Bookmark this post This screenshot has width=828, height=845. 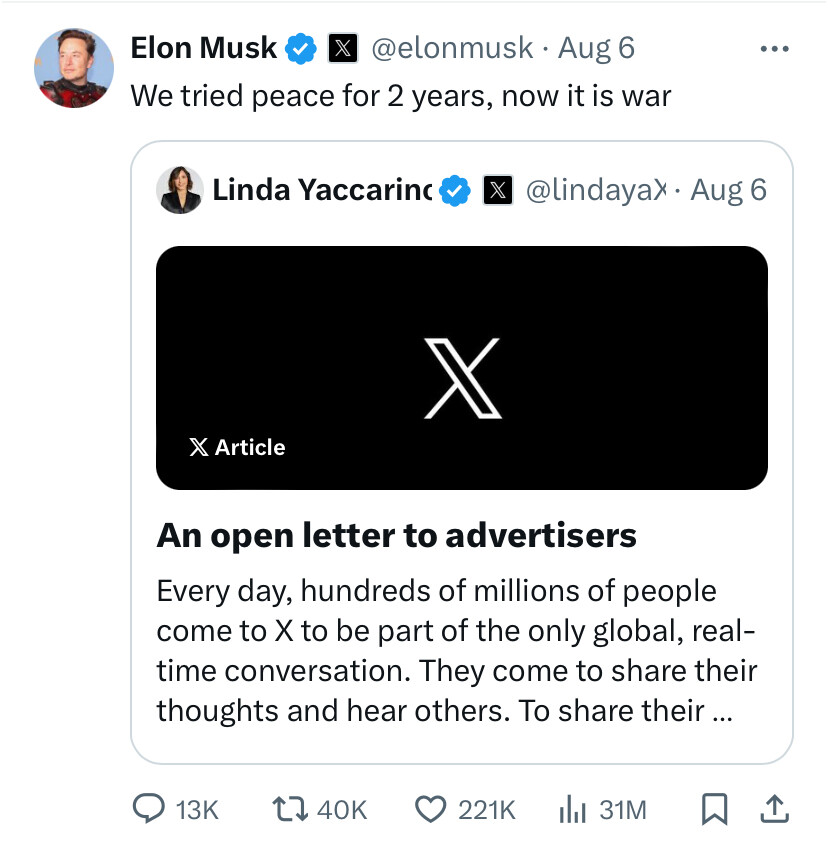(x=714, y=810)
